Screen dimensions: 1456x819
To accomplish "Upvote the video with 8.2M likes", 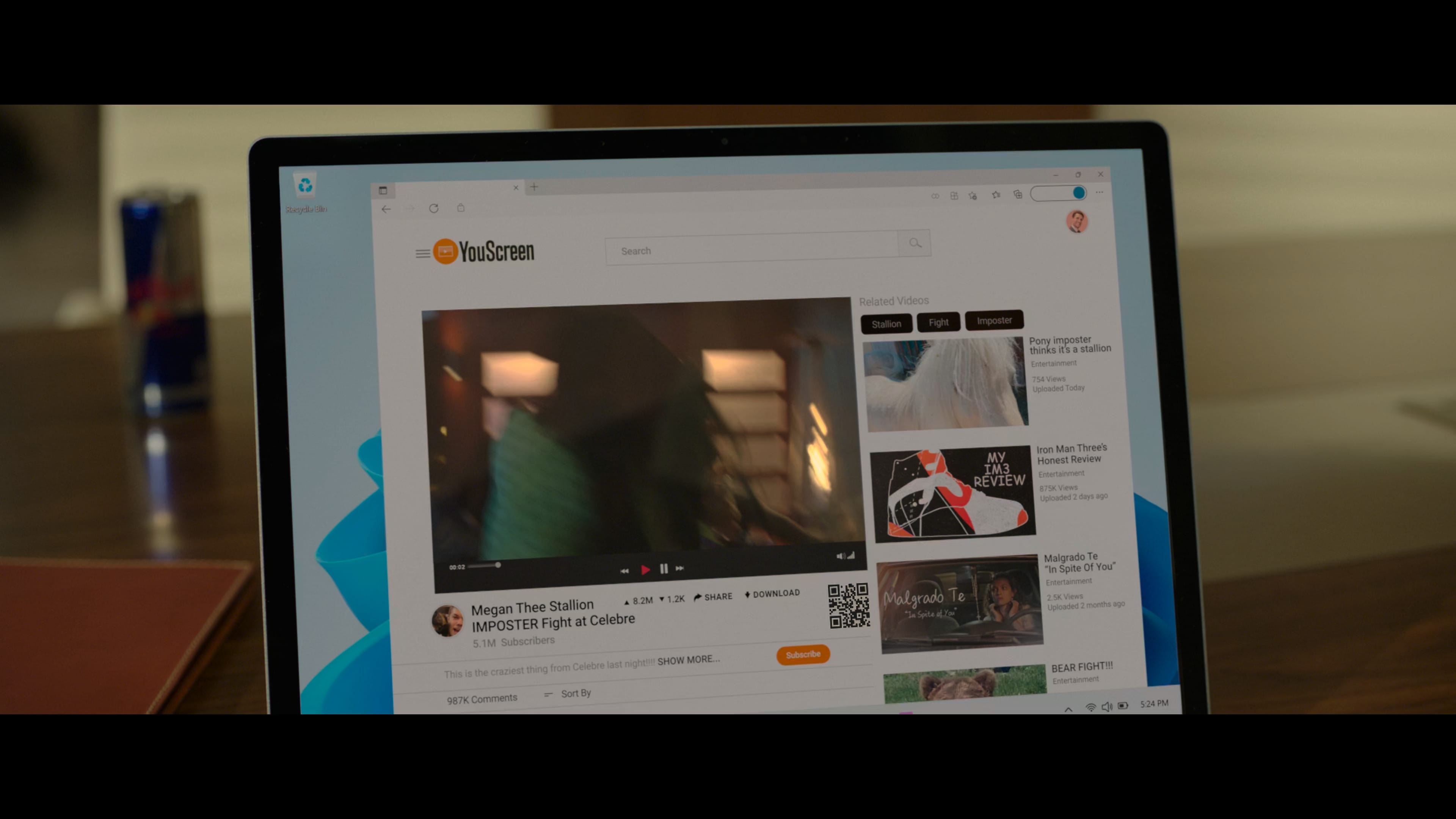I will point(638,601).
